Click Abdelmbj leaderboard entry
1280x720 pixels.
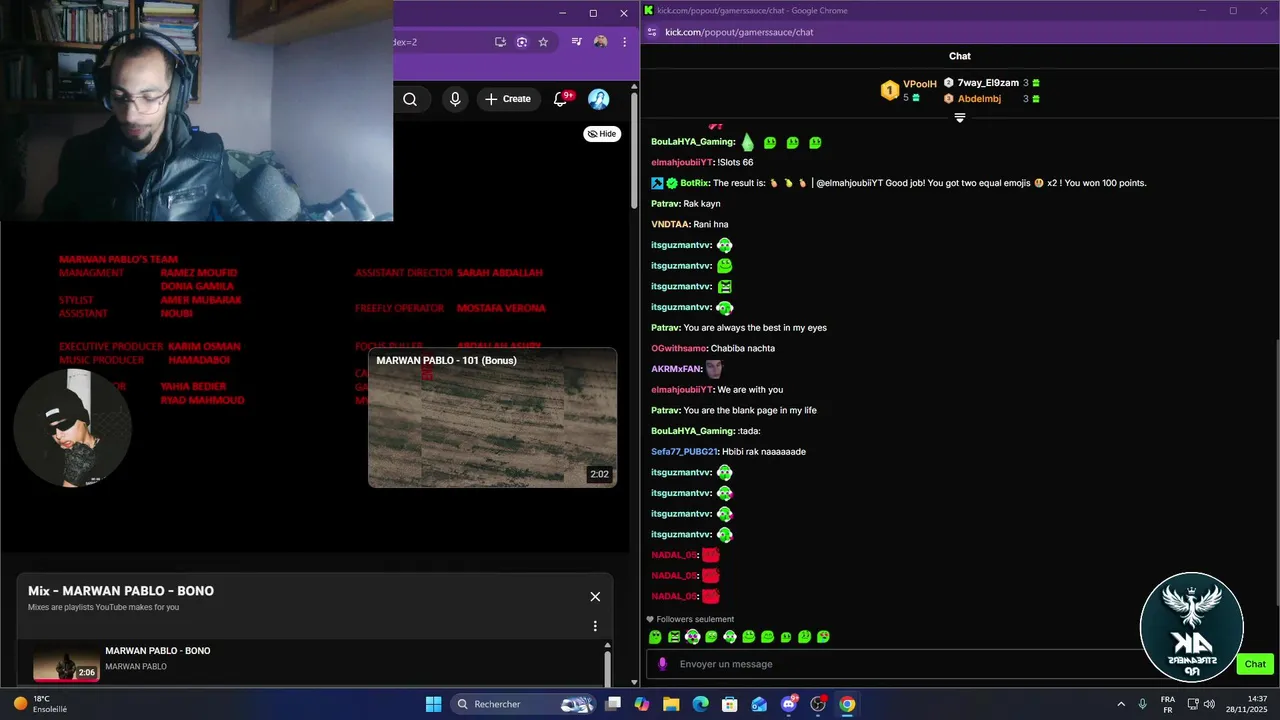(992, 99)
